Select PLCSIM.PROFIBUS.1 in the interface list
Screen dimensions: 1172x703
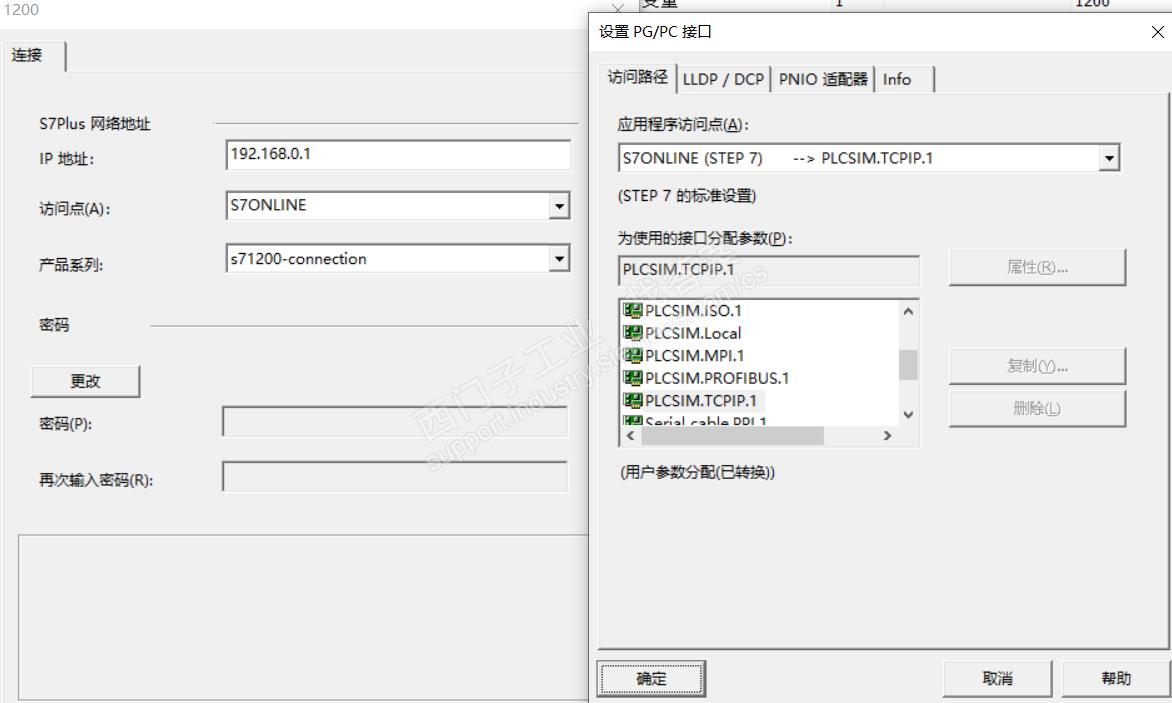717,378
